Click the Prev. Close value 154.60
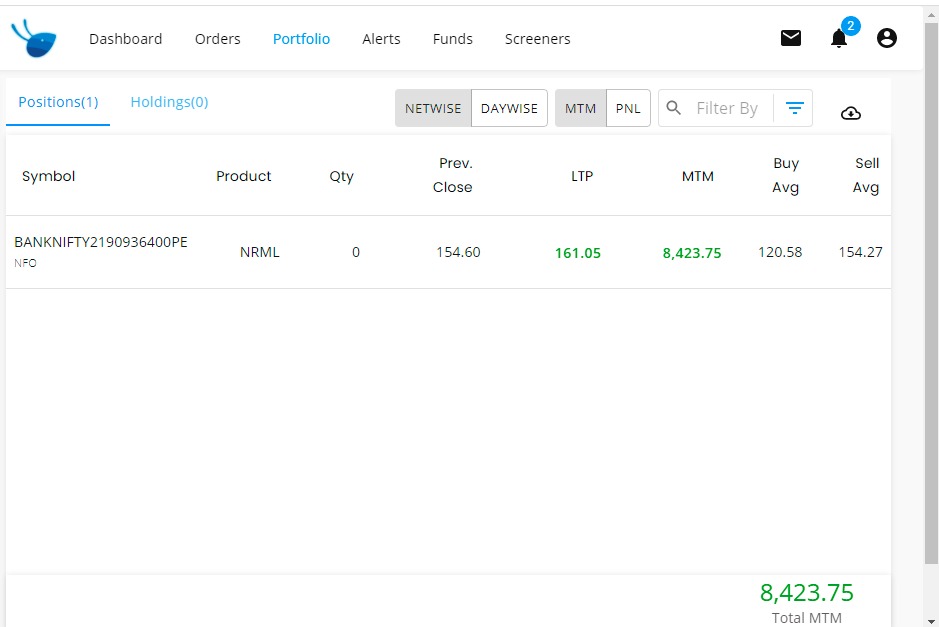Viewport: 939px width, 627px height. point(458,252)
